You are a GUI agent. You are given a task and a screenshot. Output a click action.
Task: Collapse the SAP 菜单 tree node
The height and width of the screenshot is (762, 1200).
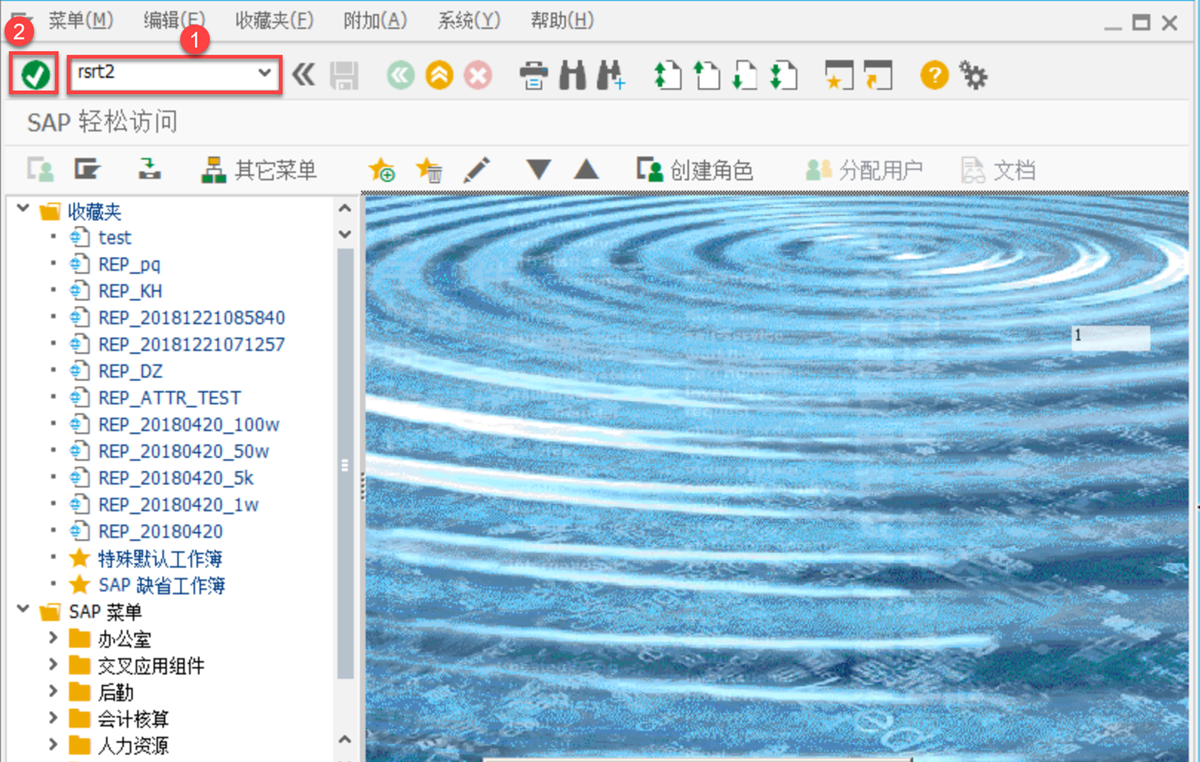[x=21, y=611]
